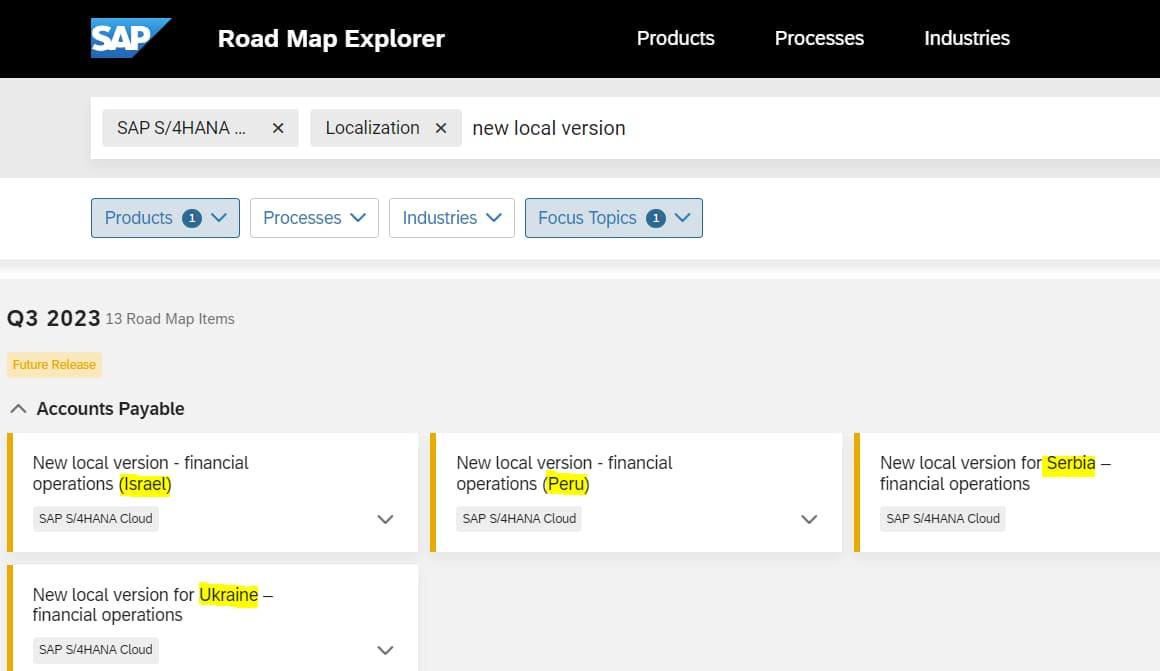Viewport: 1160px width, 671px height.
Task: Click the search field with 'new local version'
Action: 800,128
